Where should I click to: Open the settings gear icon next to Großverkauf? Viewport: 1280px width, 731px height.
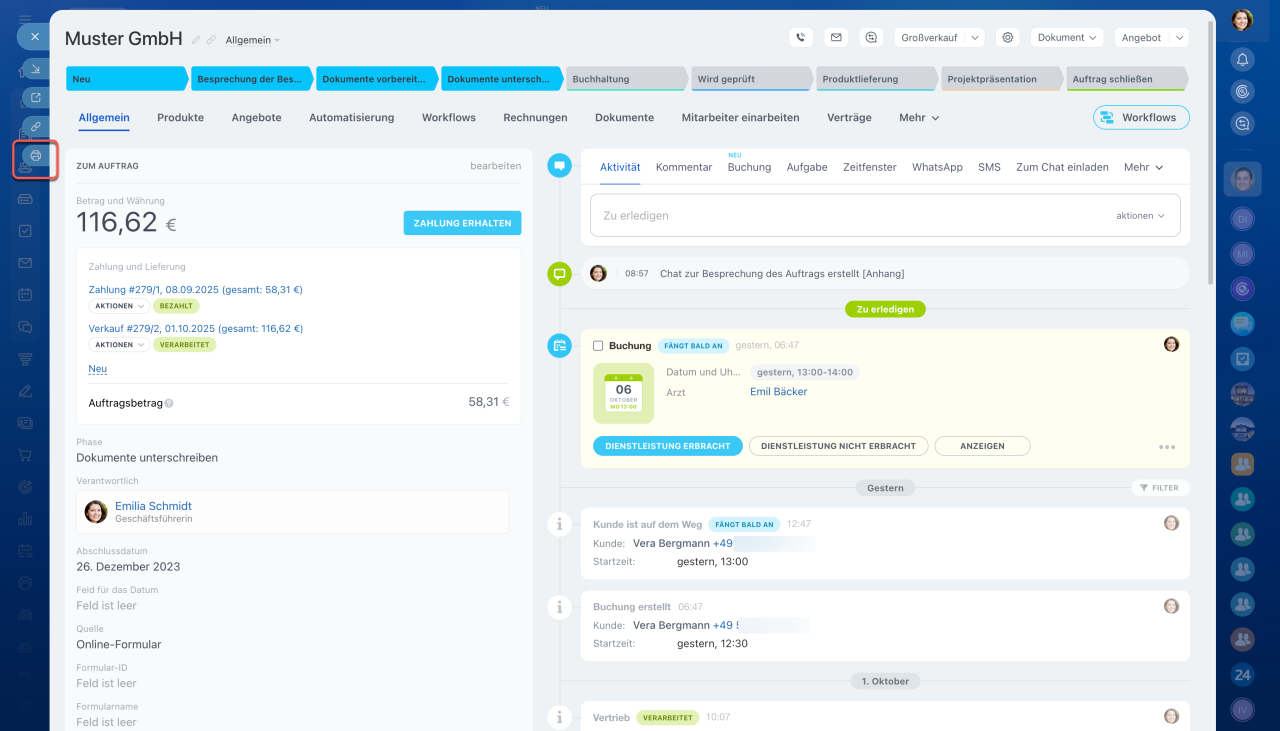point(1008,38)
